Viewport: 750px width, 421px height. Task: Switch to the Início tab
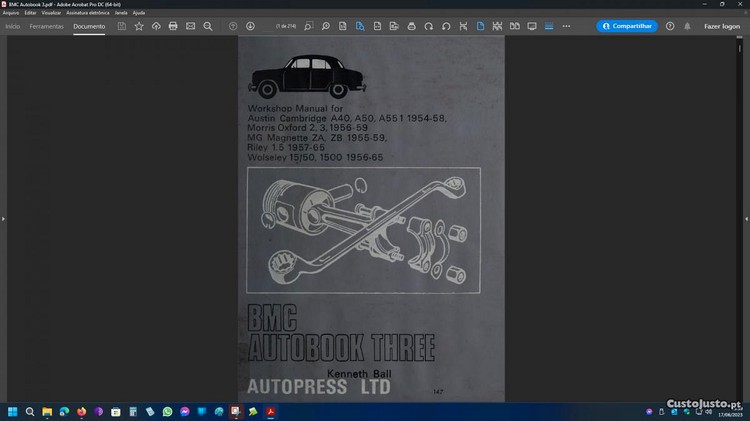point(12,26)
